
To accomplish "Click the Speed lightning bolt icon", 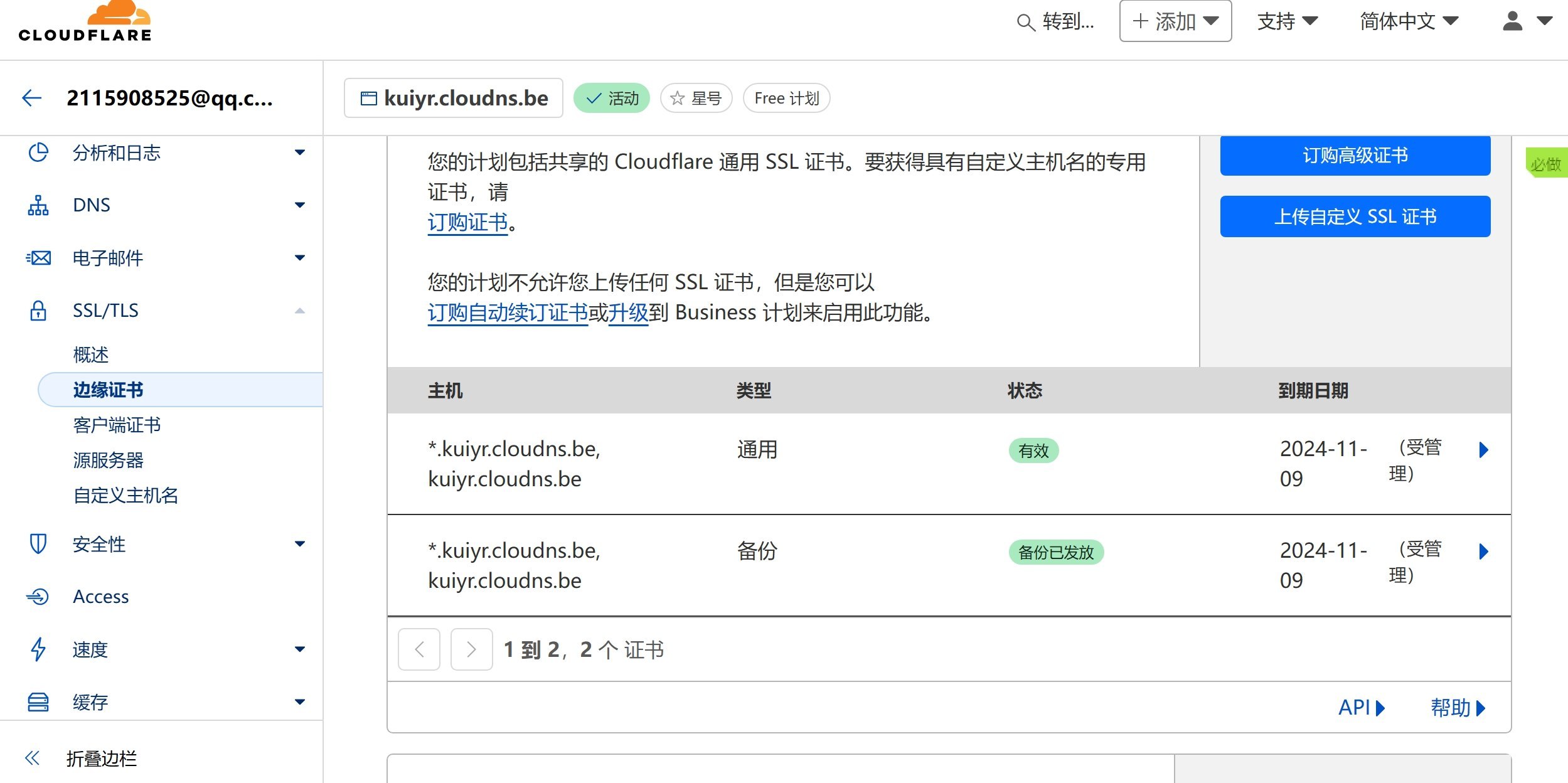I will click(x=38, y=649).
